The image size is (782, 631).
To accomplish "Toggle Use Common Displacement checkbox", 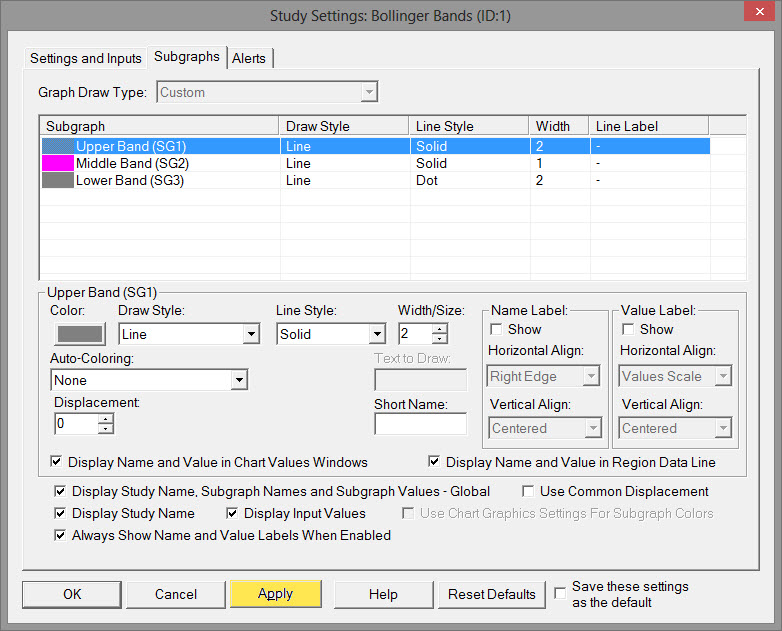I will pyautogui.click(x=529, y=492).
